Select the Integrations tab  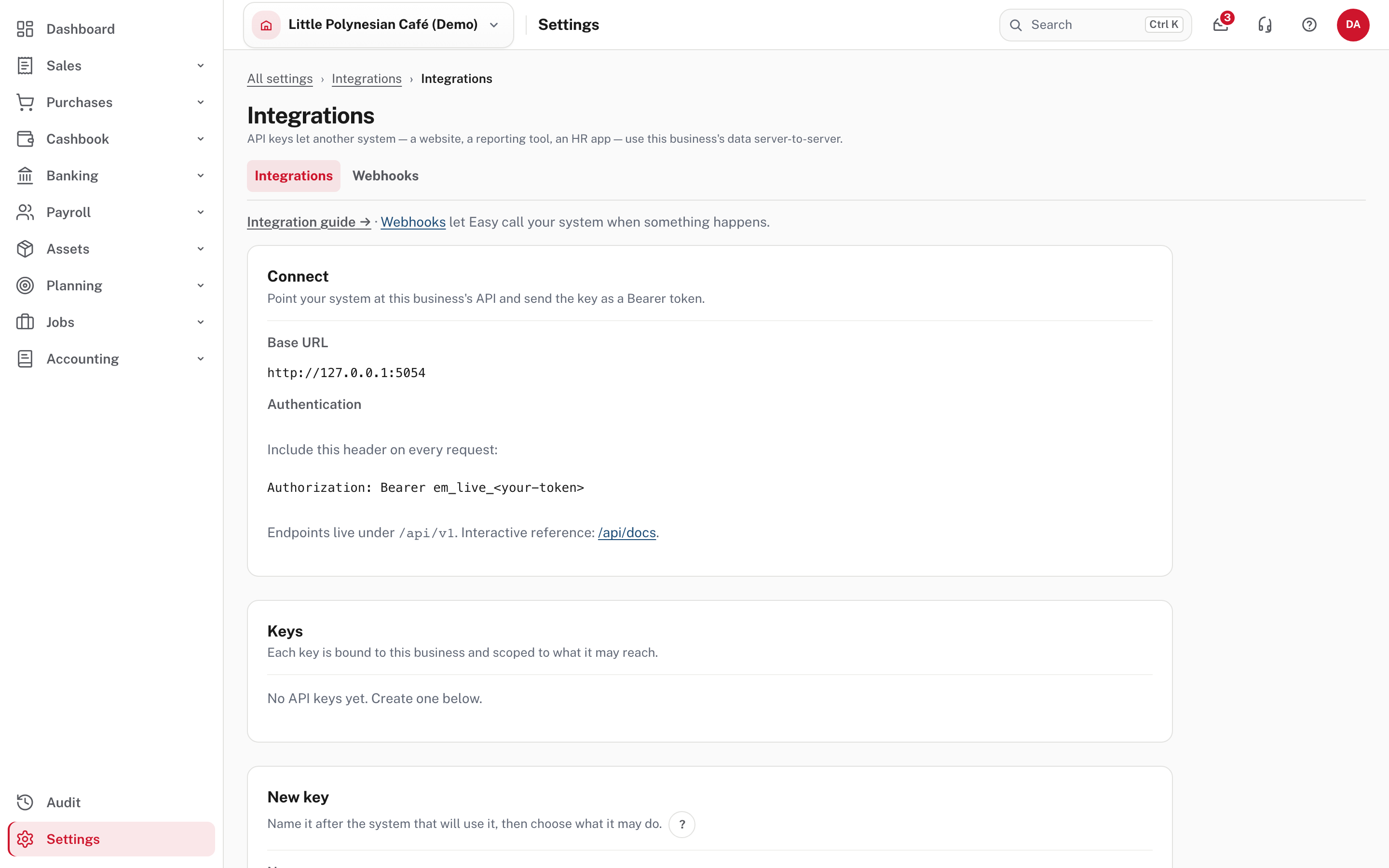[293, 176]
